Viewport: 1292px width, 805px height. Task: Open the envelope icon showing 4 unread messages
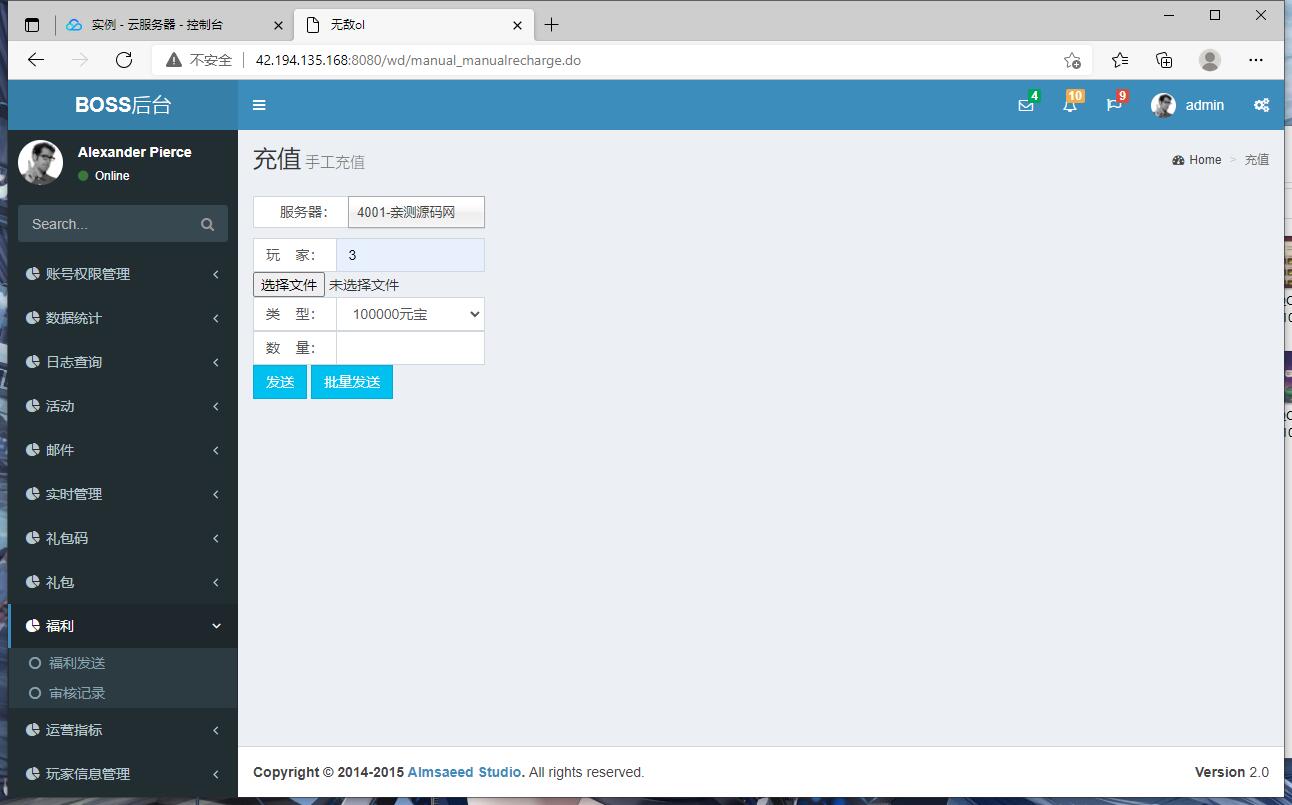[1026, 105]
